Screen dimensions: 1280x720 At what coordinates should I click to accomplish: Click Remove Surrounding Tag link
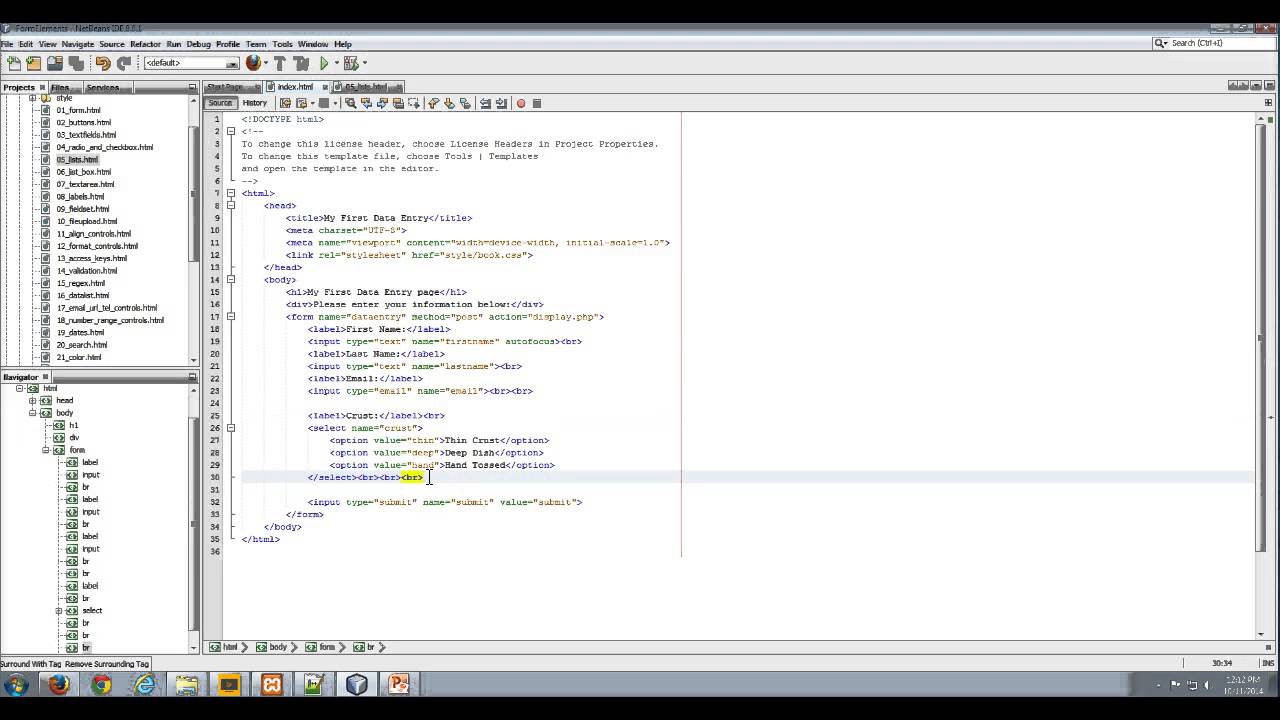tap(107, 664)
